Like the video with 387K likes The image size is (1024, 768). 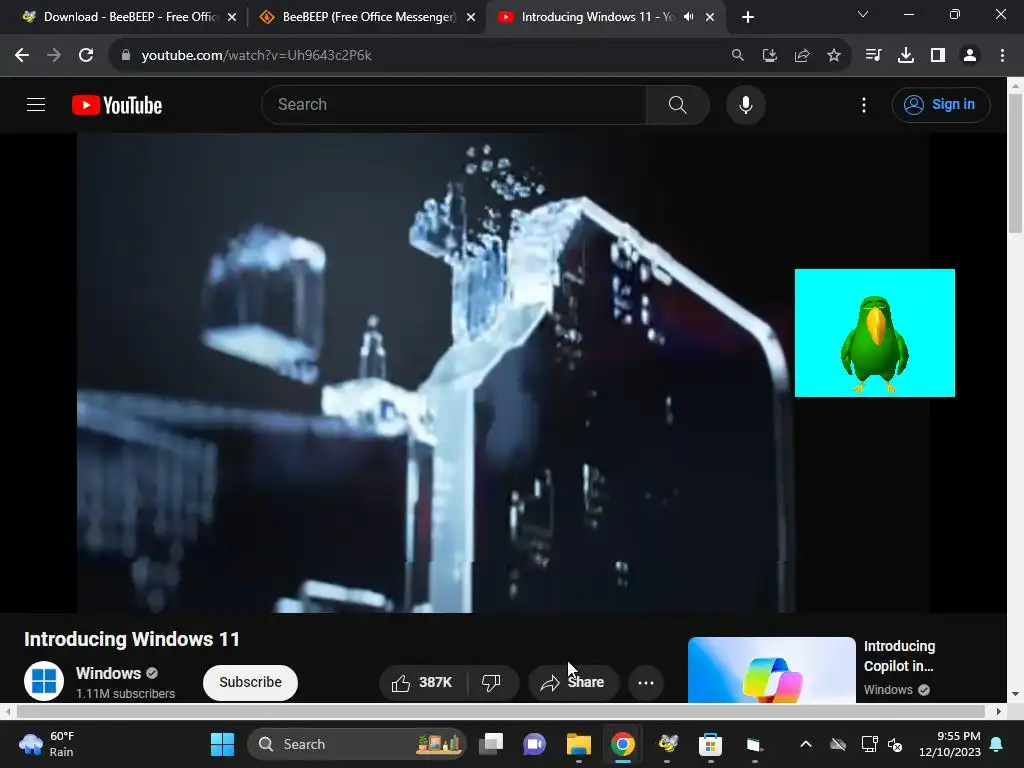pos(423,682)
